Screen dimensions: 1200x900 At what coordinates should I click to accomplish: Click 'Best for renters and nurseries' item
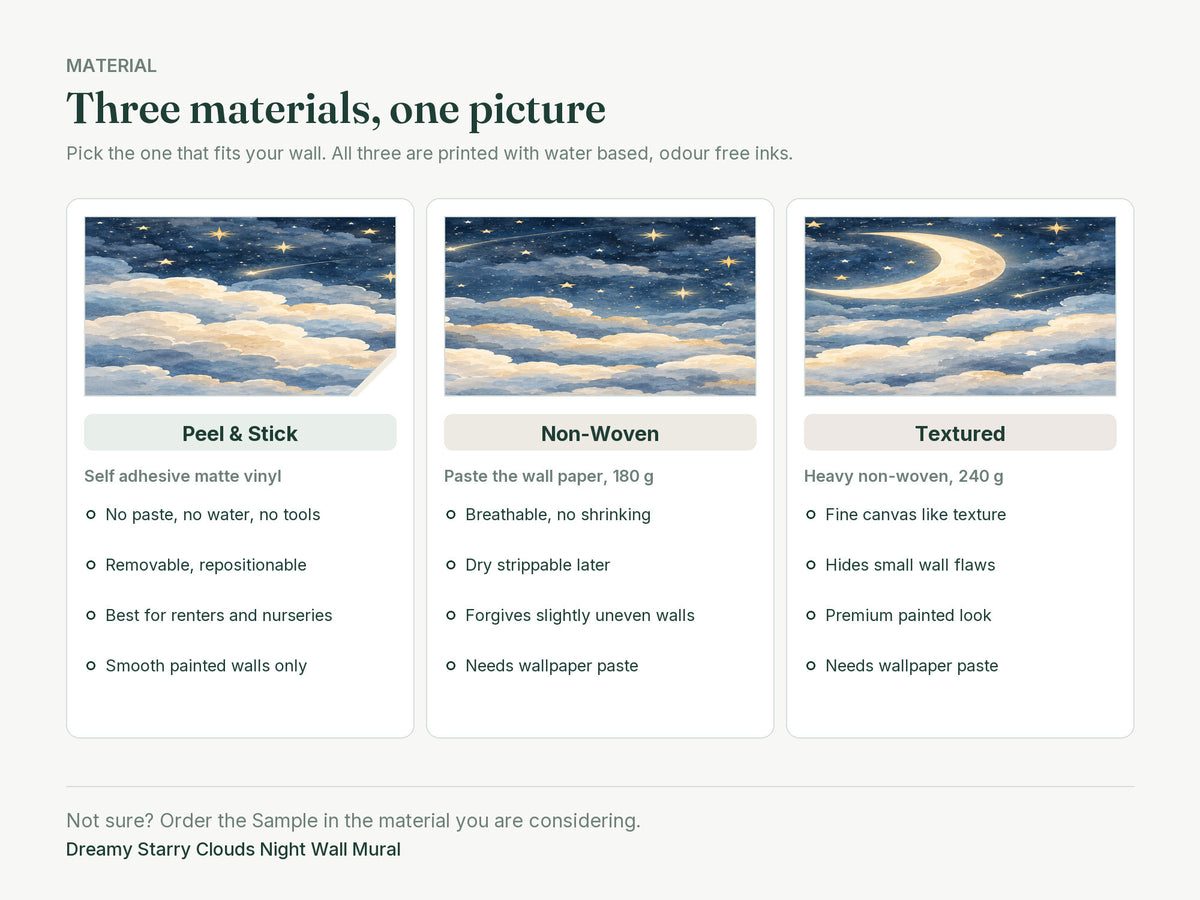pos(219,615)
